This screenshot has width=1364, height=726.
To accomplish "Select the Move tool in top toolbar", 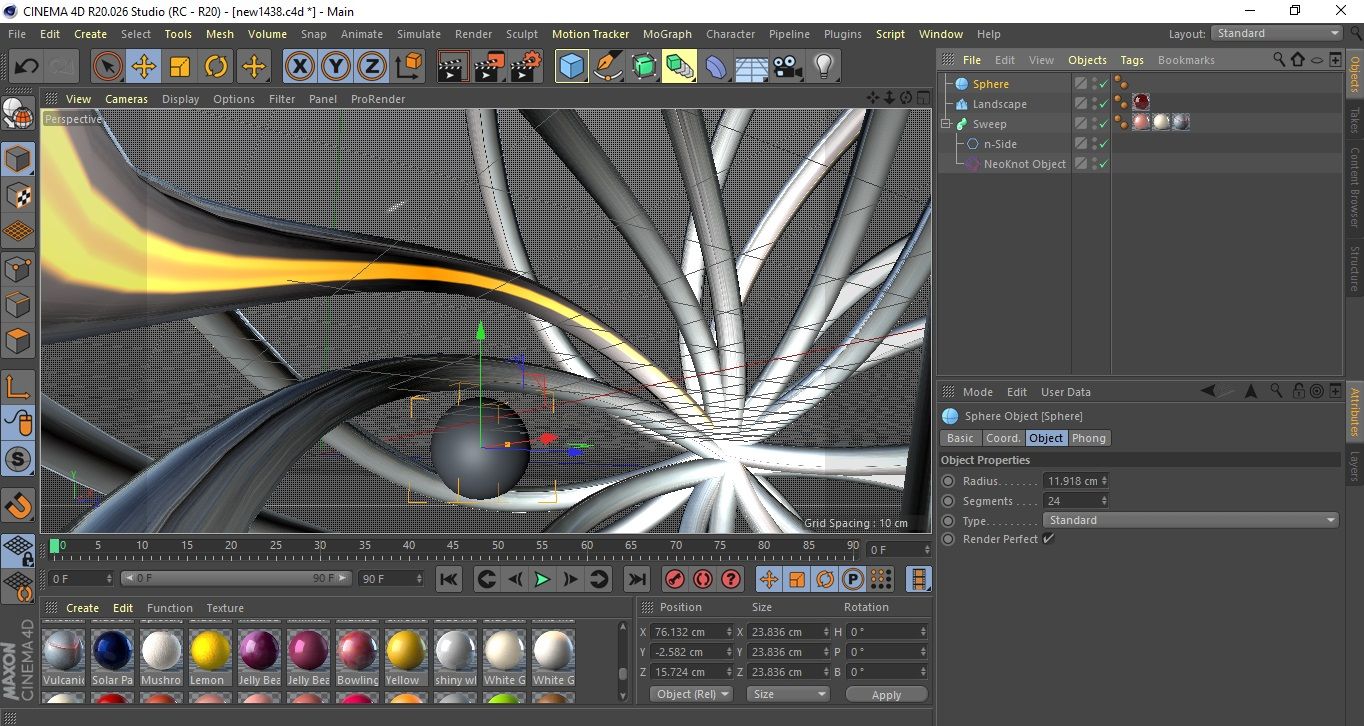I will tap(143, 67).
